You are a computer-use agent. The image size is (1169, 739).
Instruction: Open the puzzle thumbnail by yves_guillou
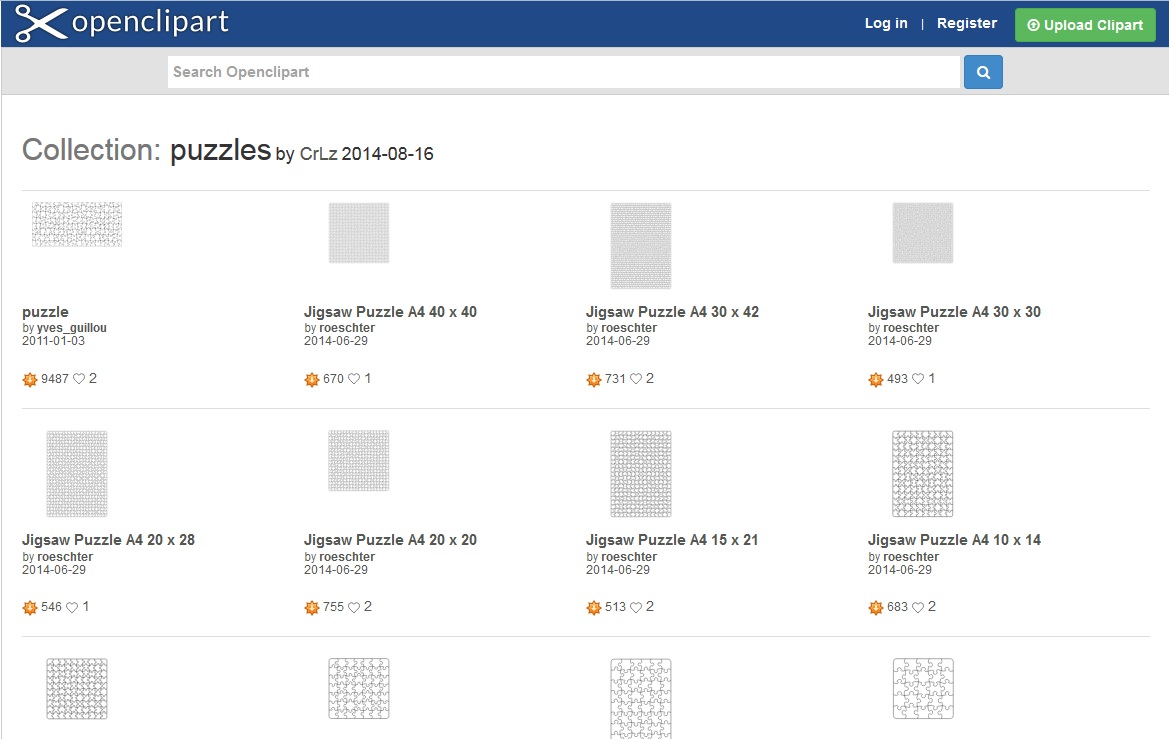(77, 224)
